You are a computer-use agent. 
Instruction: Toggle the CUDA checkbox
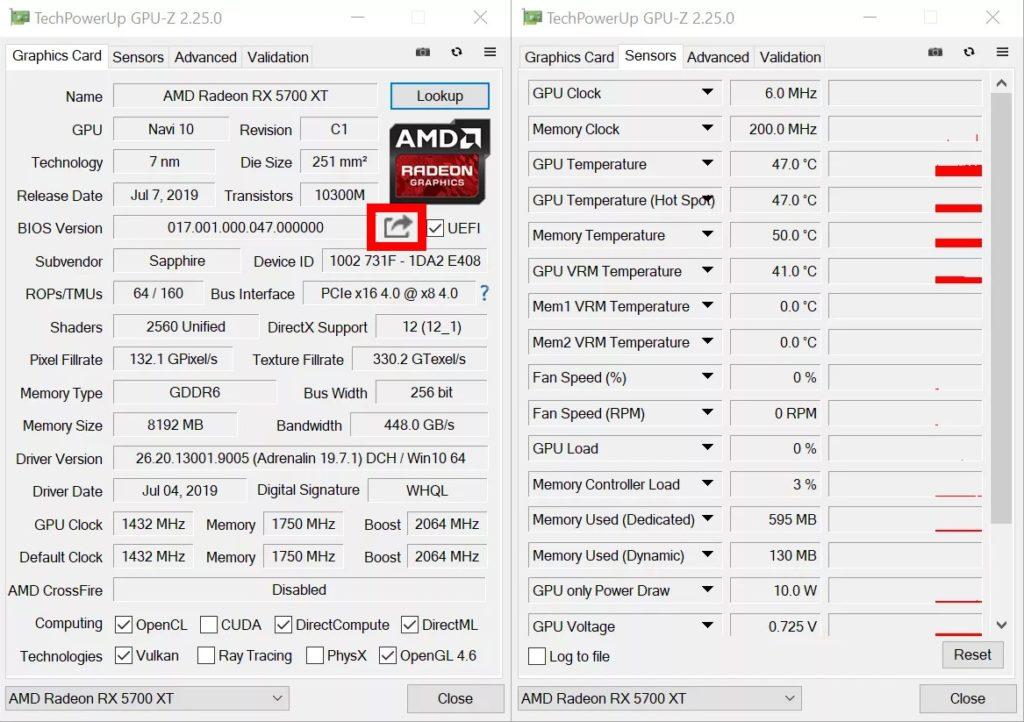pos(208,625)
